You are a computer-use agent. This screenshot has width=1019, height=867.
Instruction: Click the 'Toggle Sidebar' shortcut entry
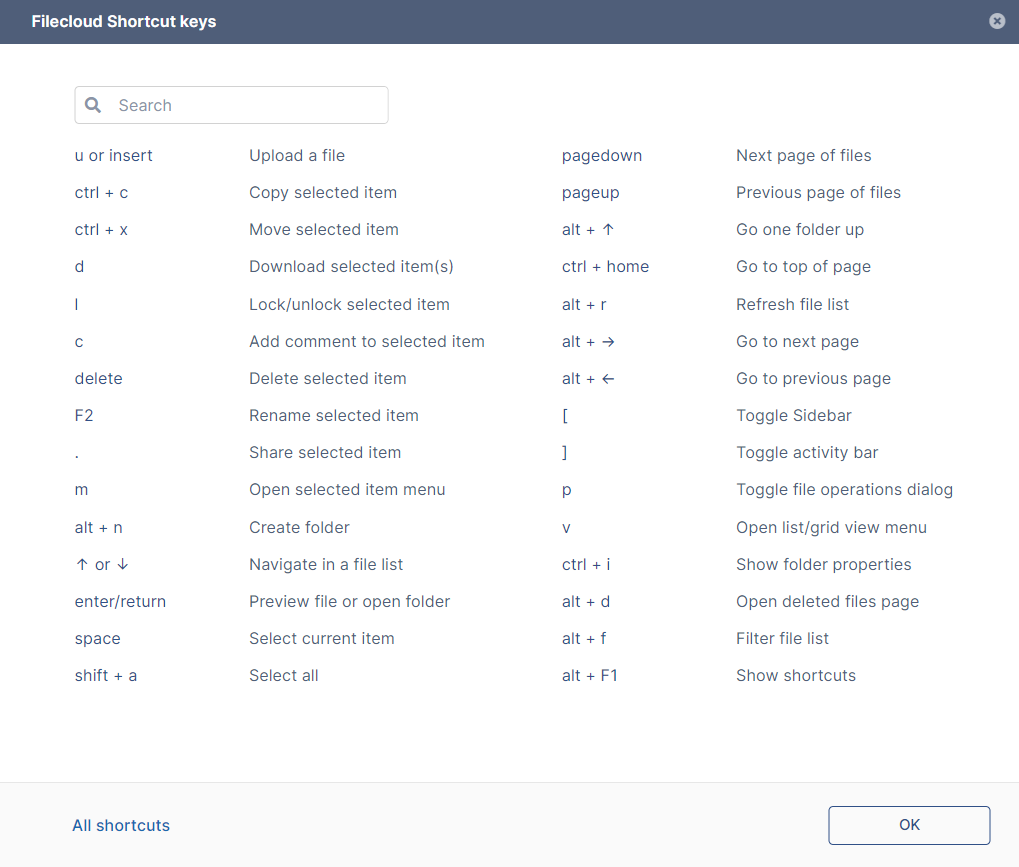[794, 415]
